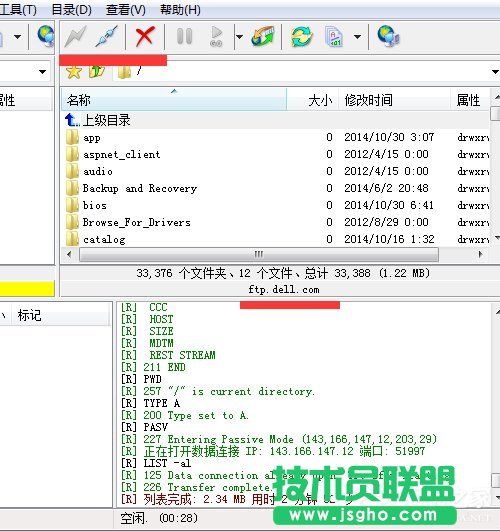Select the Backup and Recovery folder
Screen dimensions: 500x531
coord(140,188)
